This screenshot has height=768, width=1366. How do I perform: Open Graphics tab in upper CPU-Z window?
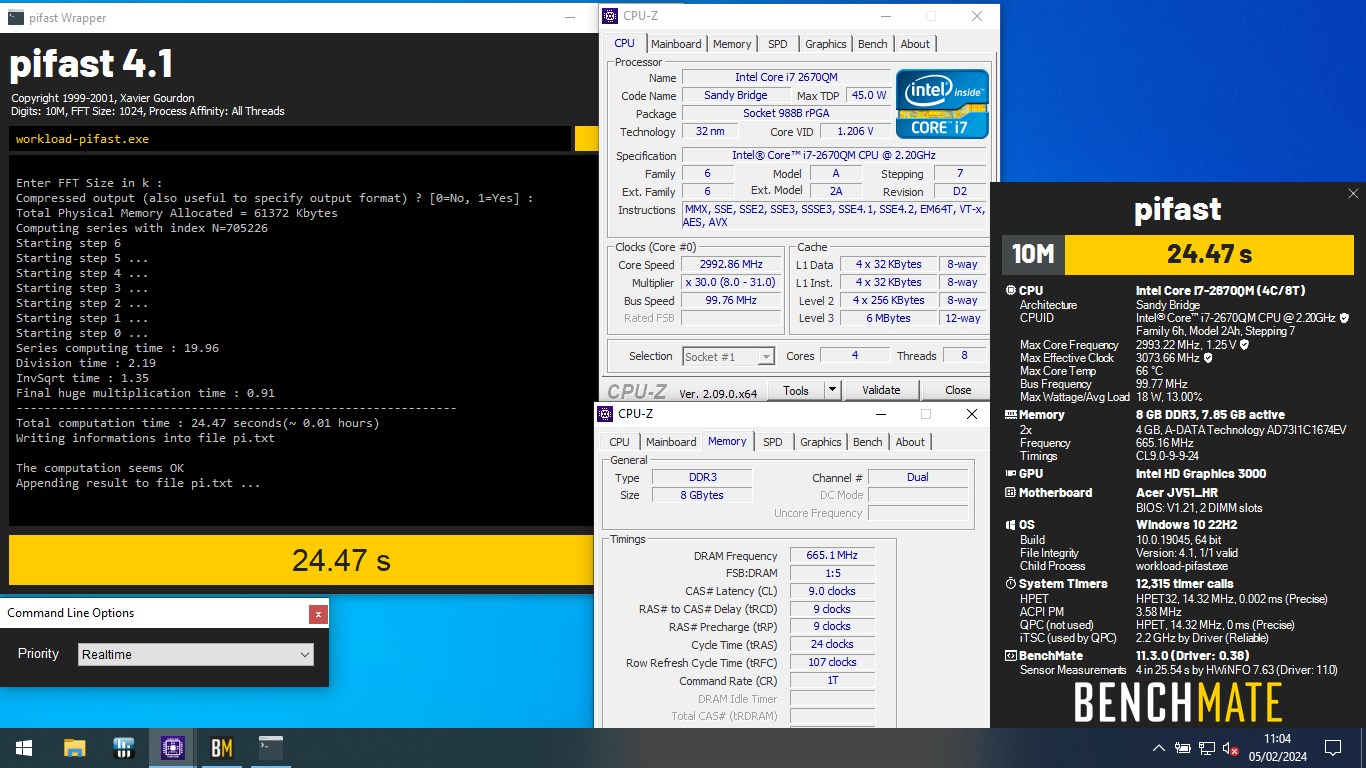(826, 44)
